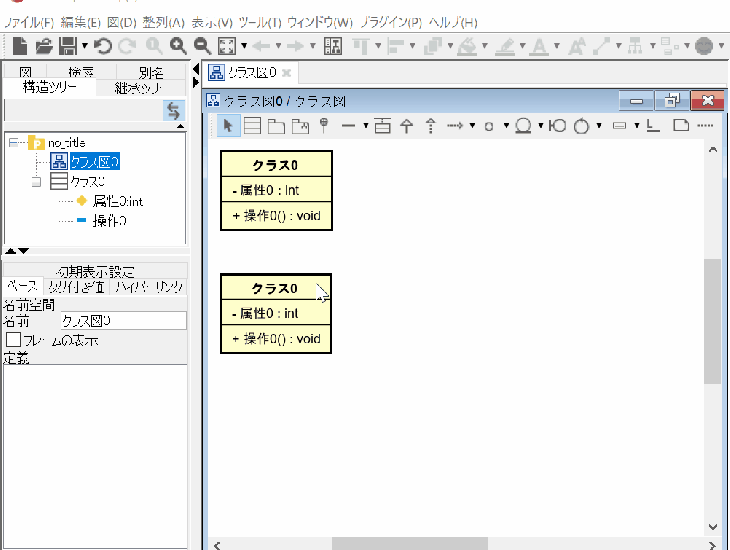Open the ツール(T) menu

click(260, 22)
